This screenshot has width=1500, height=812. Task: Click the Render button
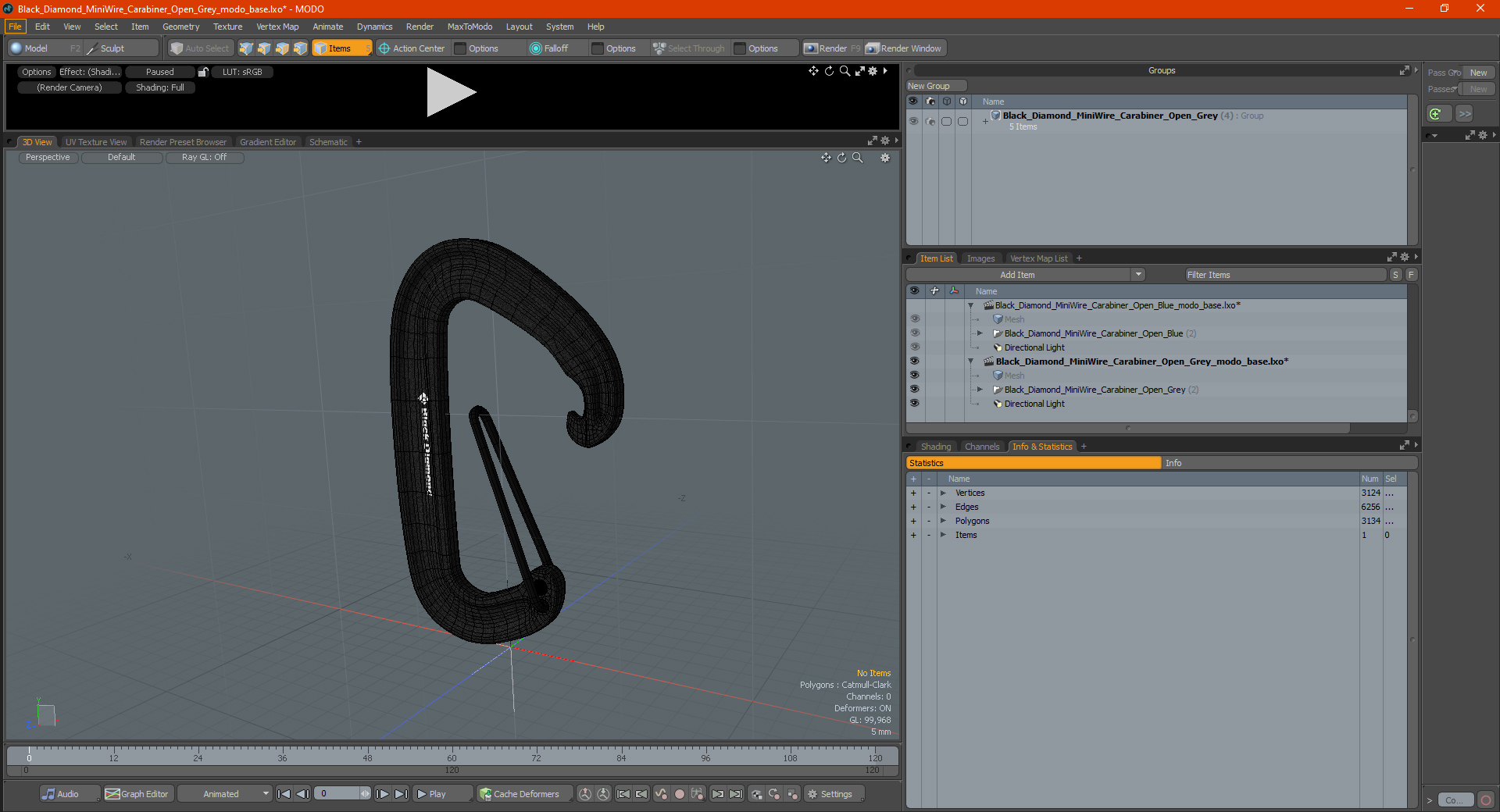832,48
